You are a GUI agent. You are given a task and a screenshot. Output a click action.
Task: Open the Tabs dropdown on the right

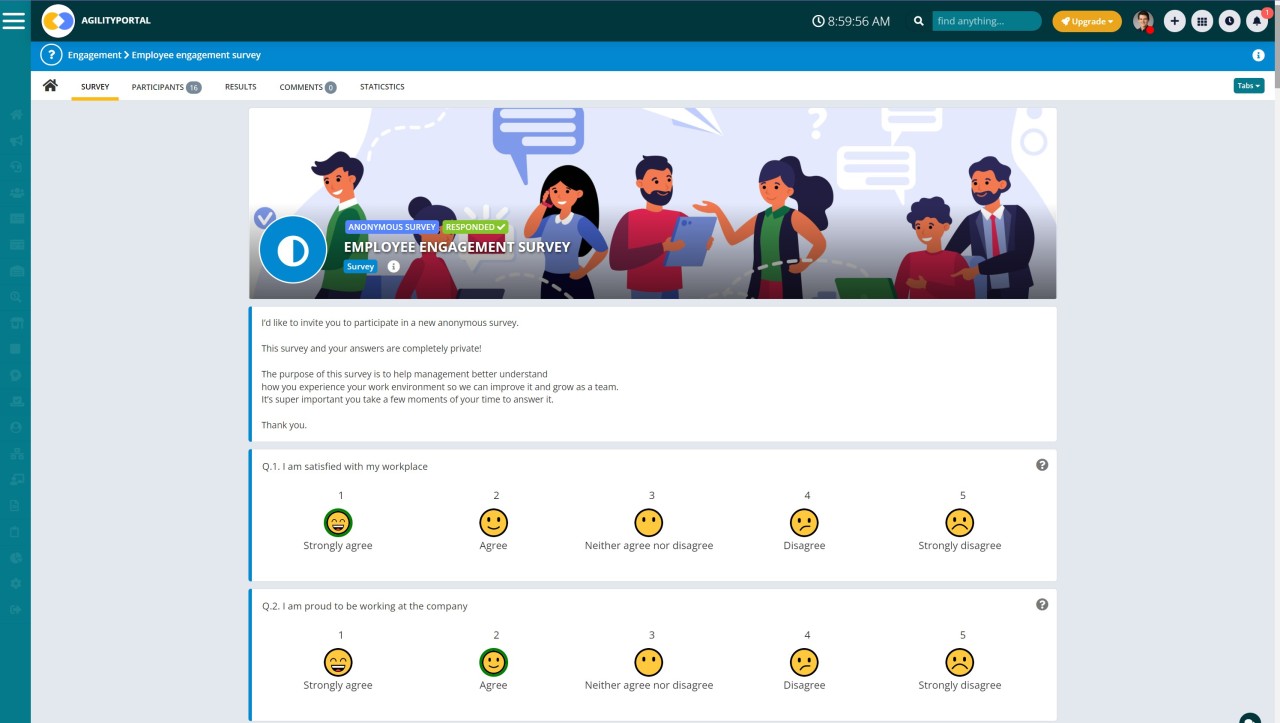(x=1247, y=86)
